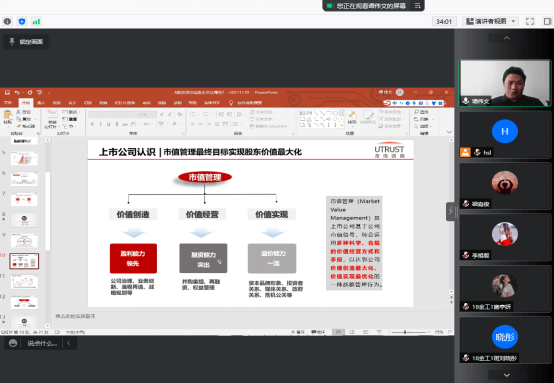Open the screen-share options menu icon
The width and height of the screenshot is (554, 383).
point(417,6)
